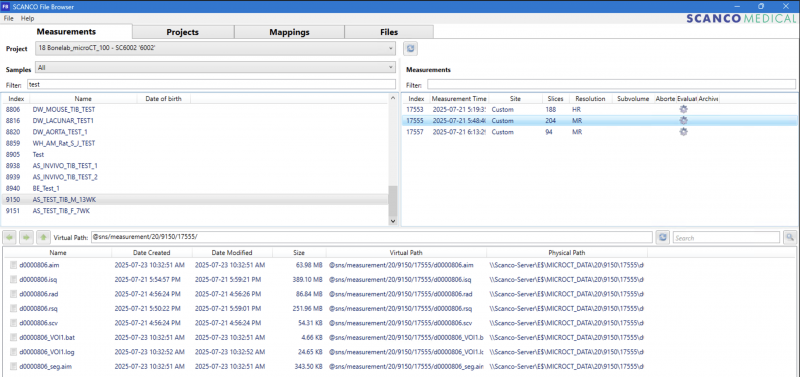Click the file icon of d0000806.rsq

coord(14,309)
